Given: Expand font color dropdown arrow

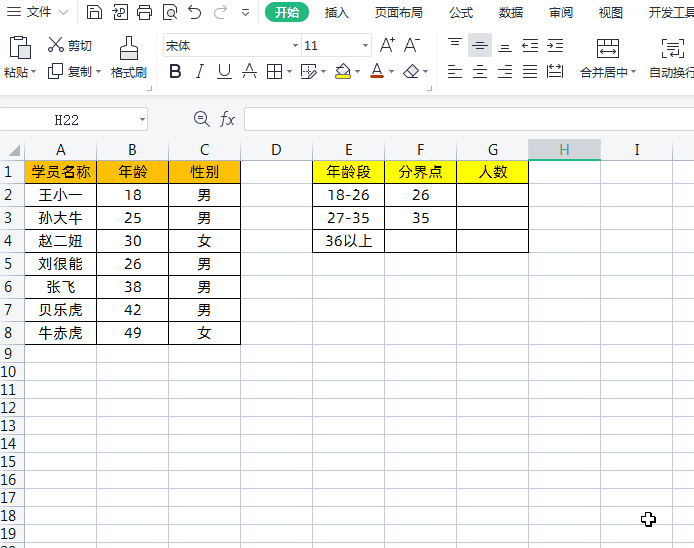Looking at the screenshot, I should coord(391,72).
